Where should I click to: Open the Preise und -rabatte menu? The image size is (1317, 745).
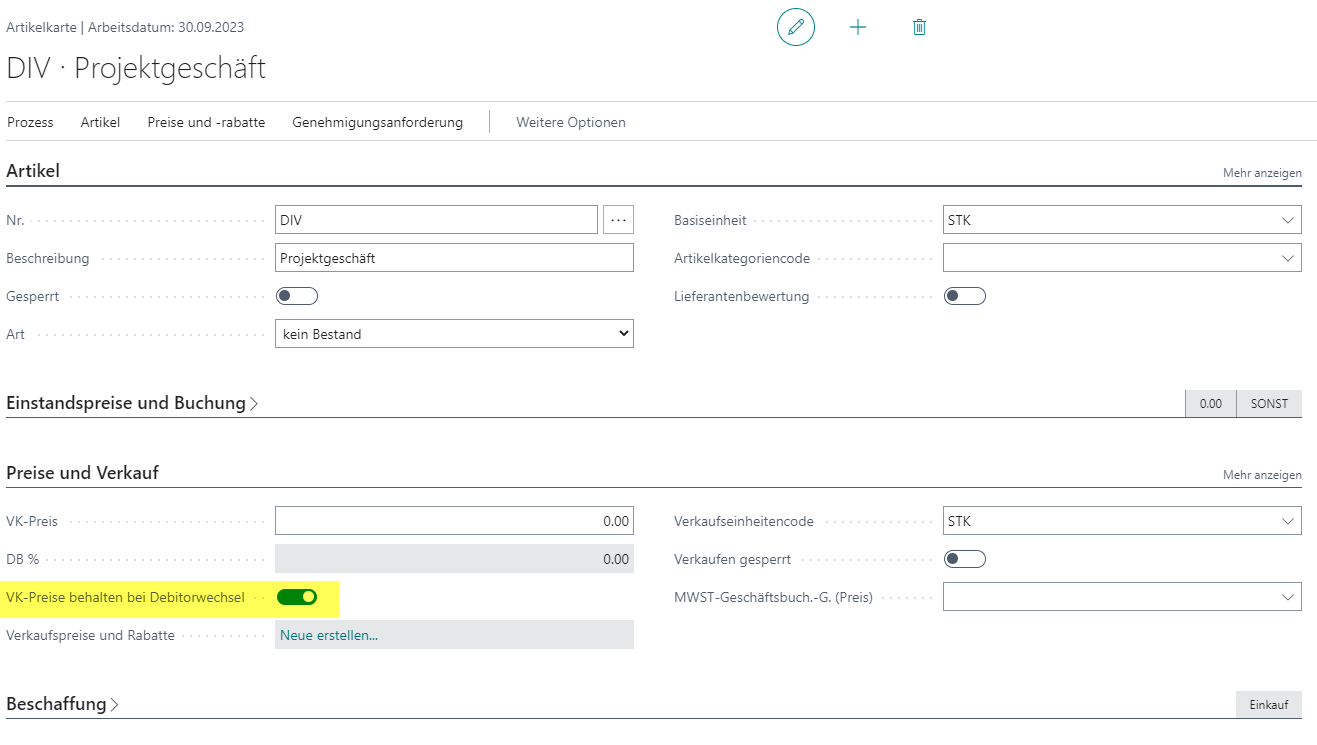click(206, 122)
